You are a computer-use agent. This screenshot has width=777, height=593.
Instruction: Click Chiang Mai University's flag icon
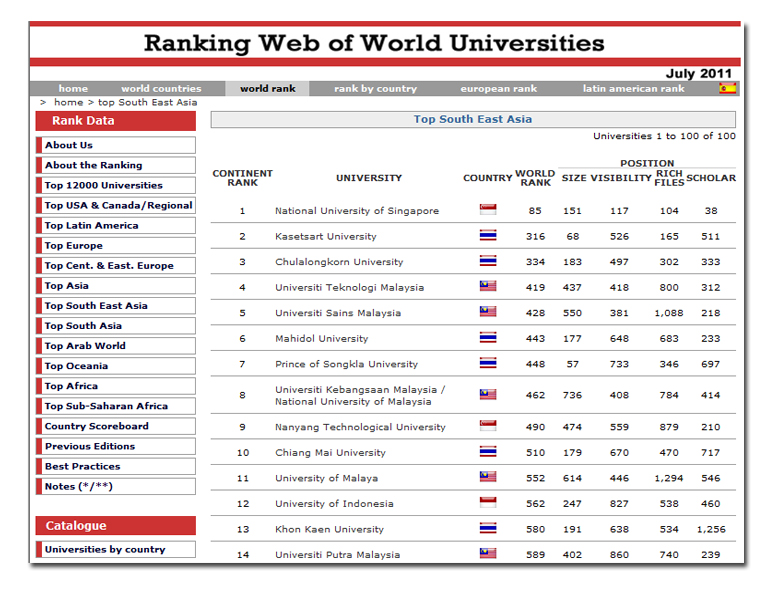tap(488, 452)
